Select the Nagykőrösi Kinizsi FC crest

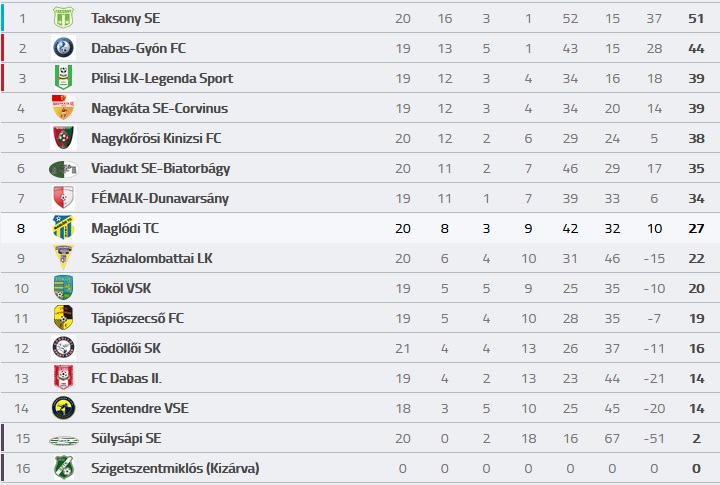pos(63,138)
